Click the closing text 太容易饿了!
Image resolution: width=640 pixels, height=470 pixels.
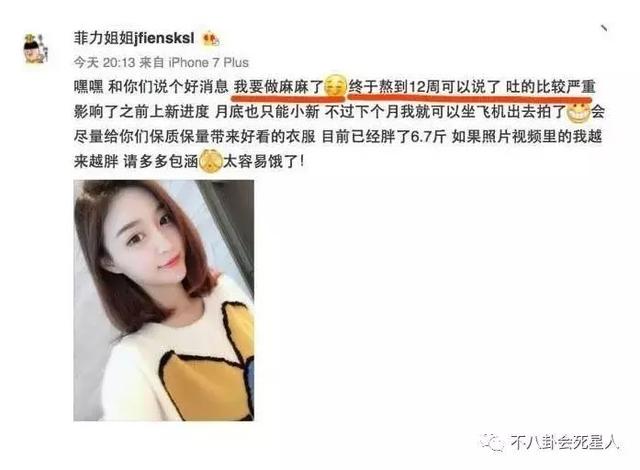tap(264, 162)
